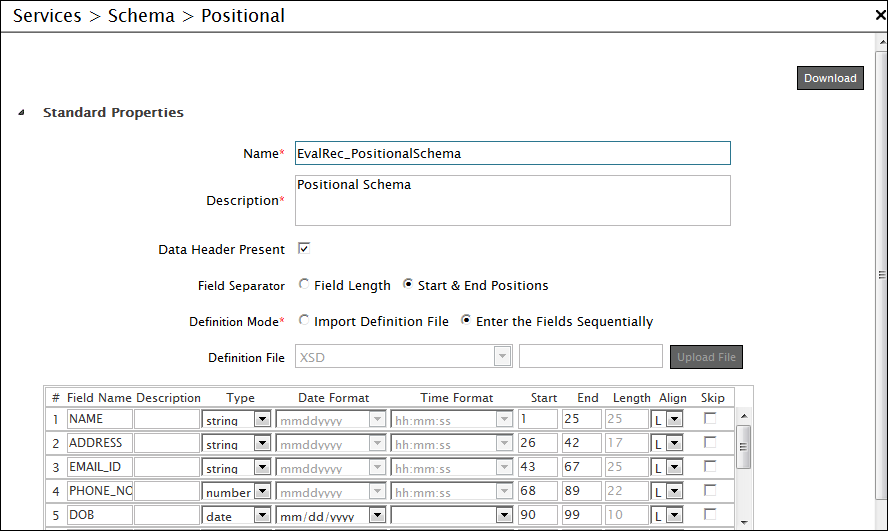Check the Skip box for NAME row

[710, 419]
